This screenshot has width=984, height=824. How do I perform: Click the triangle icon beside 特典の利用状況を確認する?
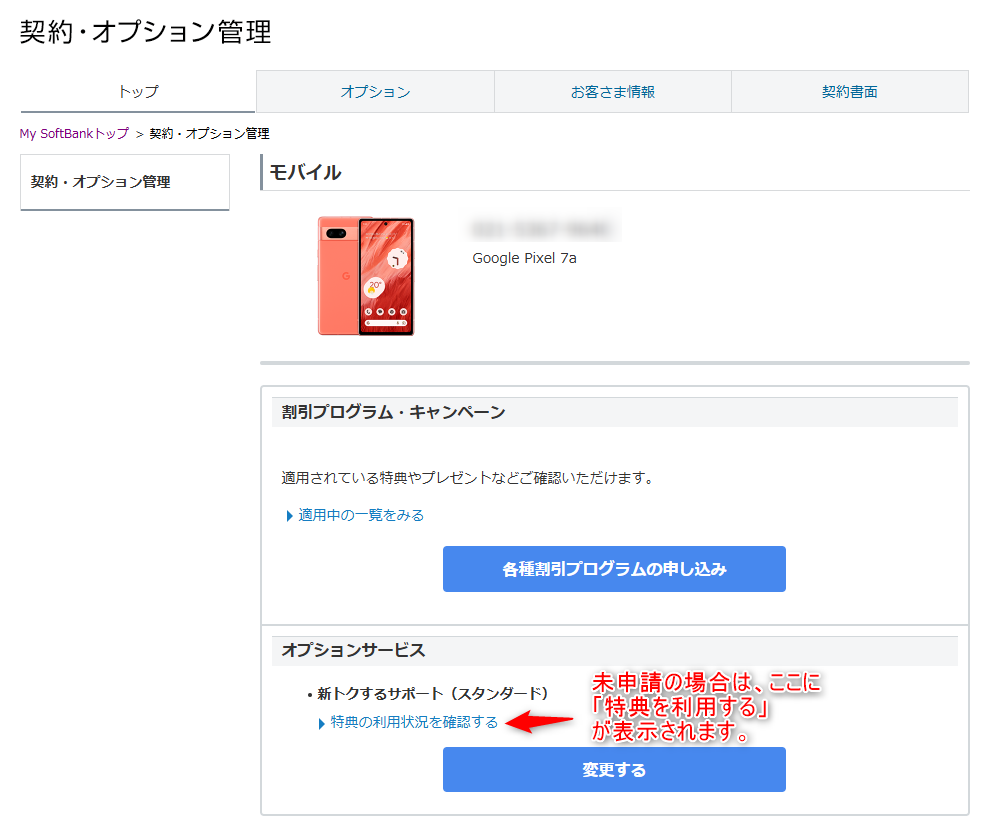[x=321, y=723]
